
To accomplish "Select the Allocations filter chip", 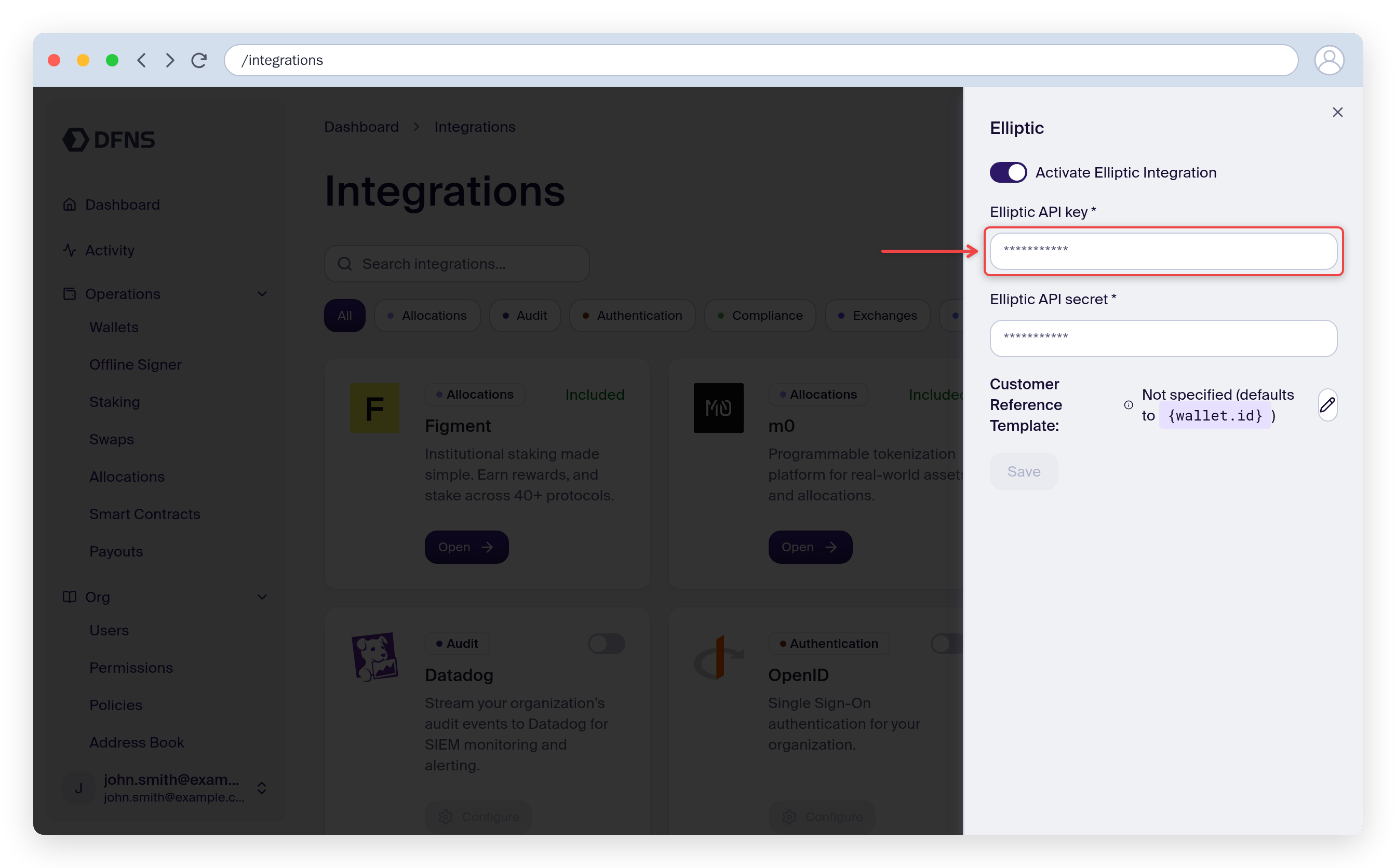I will pyautogui.click(x=427, y=316).
